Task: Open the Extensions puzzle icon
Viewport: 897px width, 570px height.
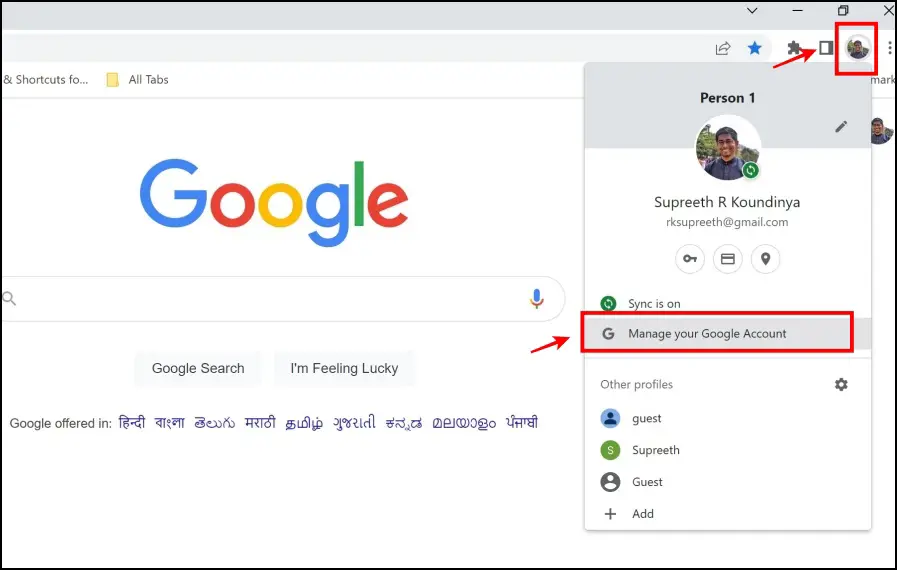Action: 794,48
